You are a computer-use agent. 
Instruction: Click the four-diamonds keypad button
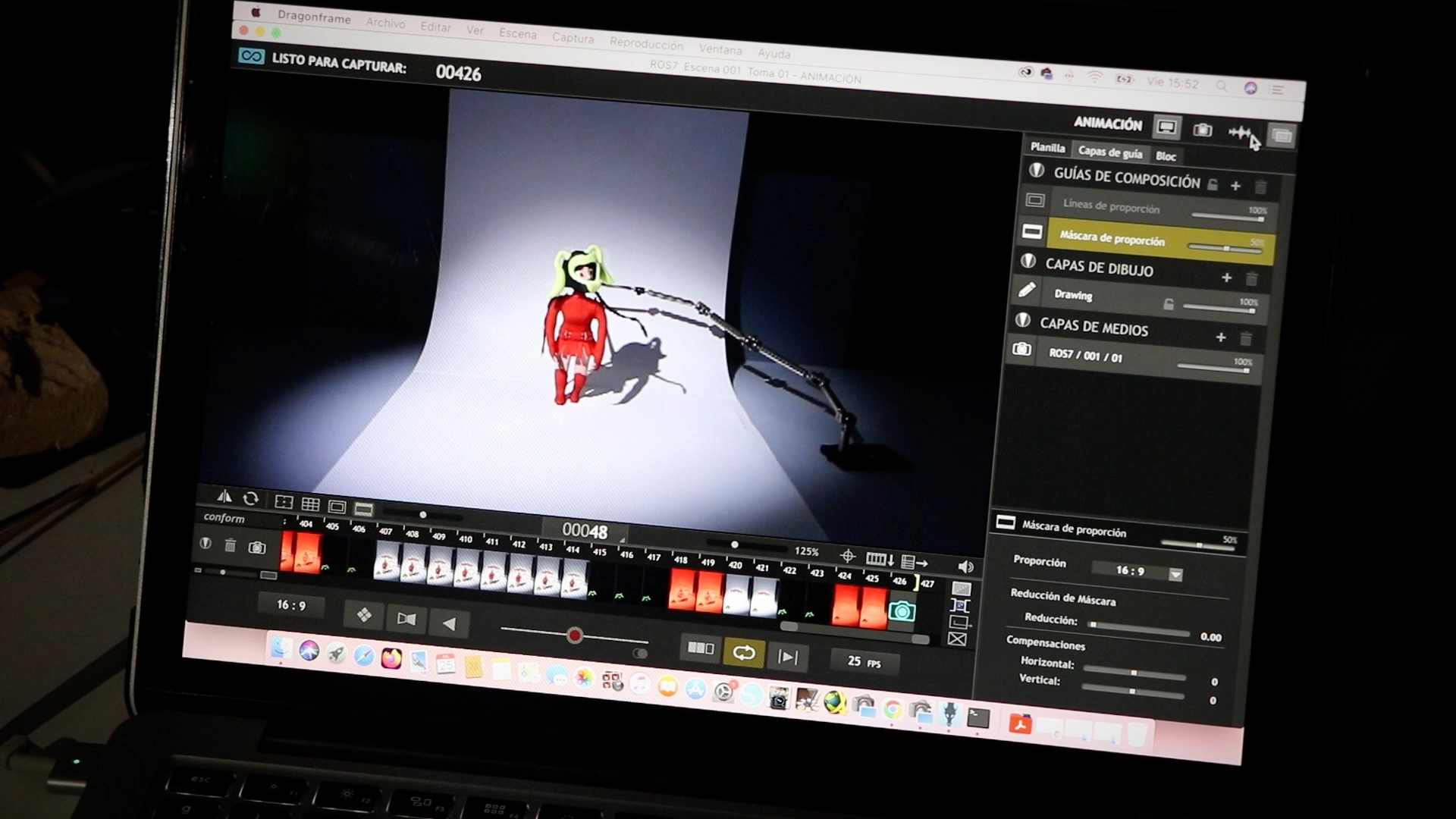[x=364, y=616]
